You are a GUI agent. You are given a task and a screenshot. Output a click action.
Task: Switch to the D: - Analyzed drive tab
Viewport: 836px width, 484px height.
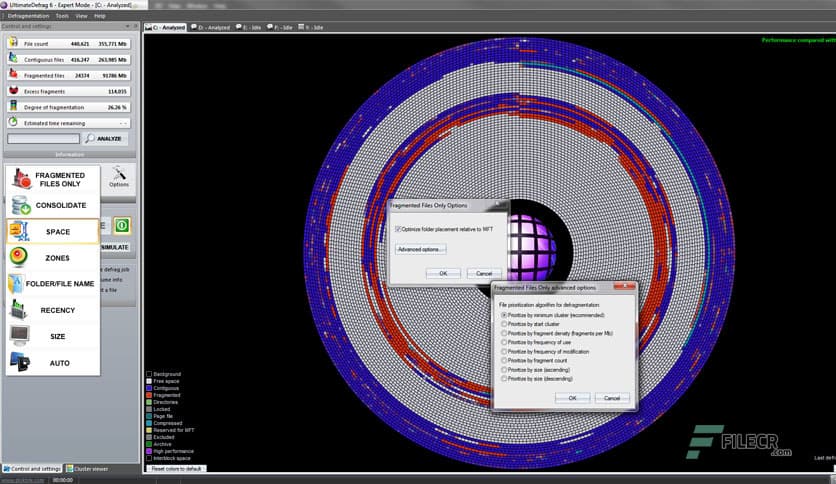click(x=211, y=27)
